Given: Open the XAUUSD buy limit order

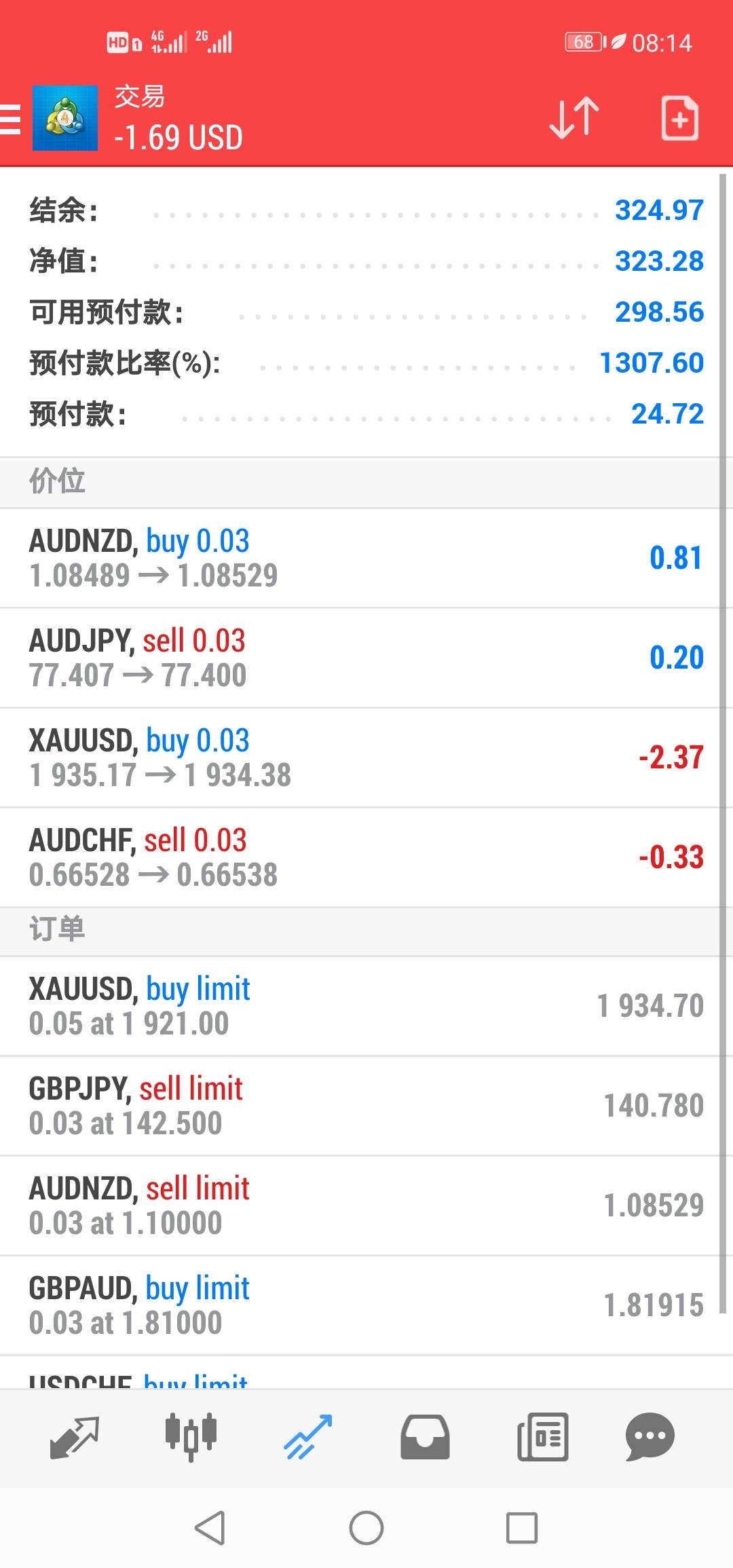Looking at the screenshot, I should (360, 1006).
